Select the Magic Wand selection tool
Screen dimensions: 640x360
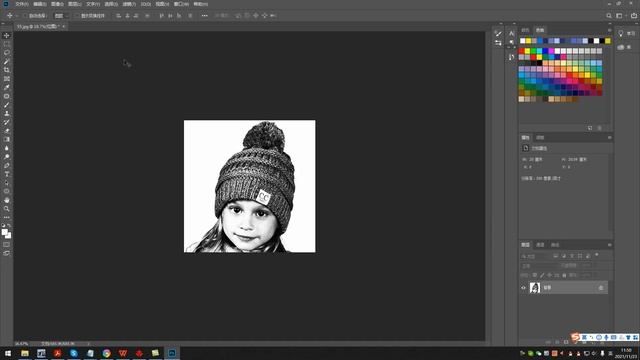coord(7,61)
